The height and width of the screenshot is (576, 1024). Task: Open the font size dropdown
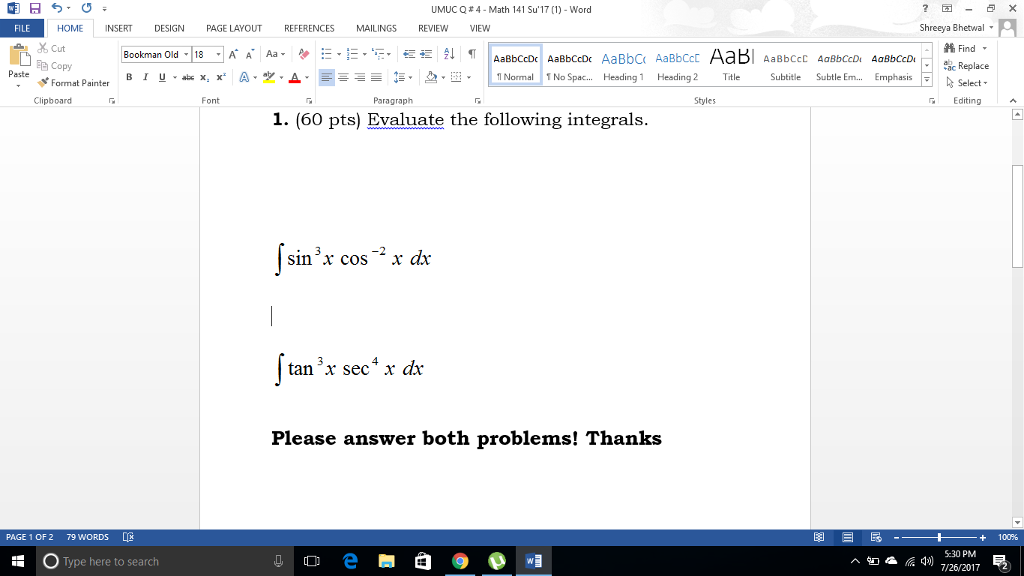(219, 54)
